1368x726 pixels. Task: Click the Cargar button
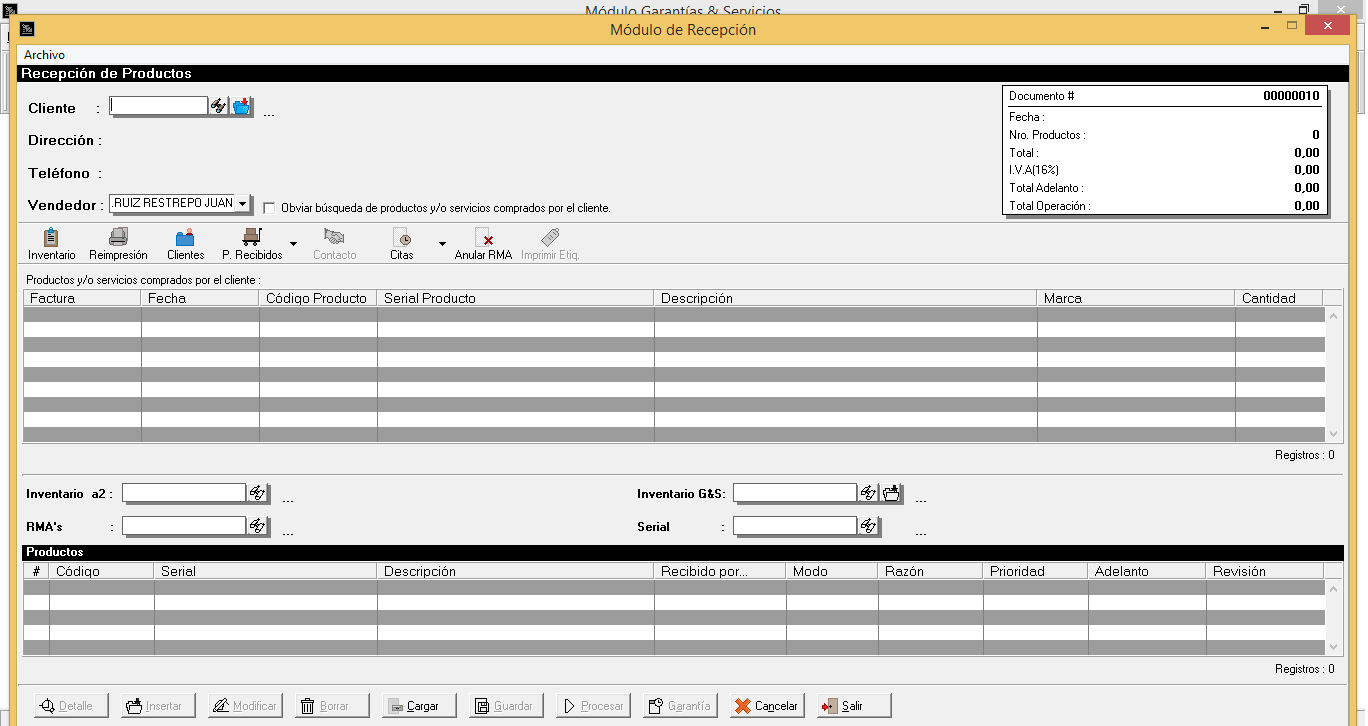(x=419, y=706)
